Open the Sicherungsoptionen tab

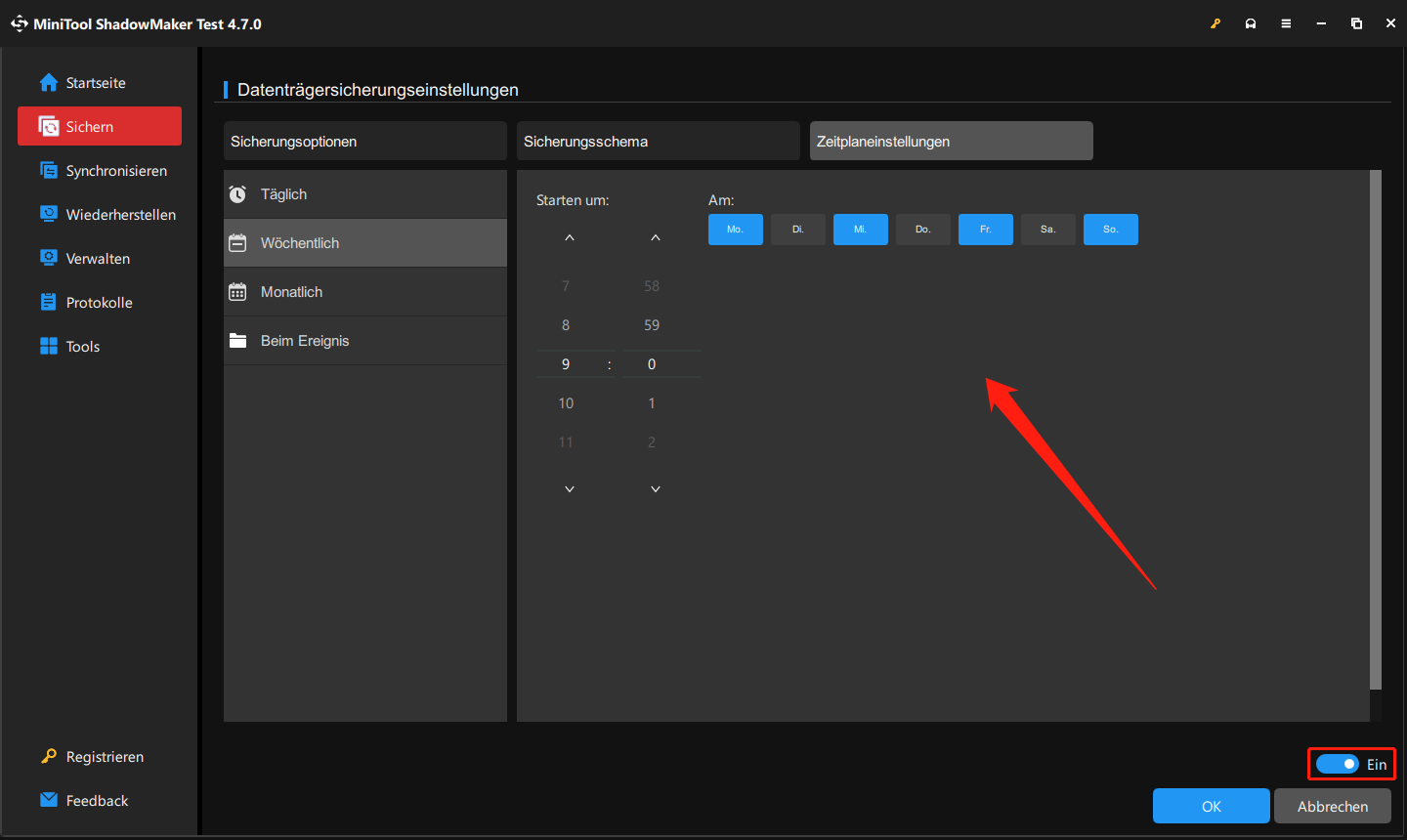pos(365,141)
